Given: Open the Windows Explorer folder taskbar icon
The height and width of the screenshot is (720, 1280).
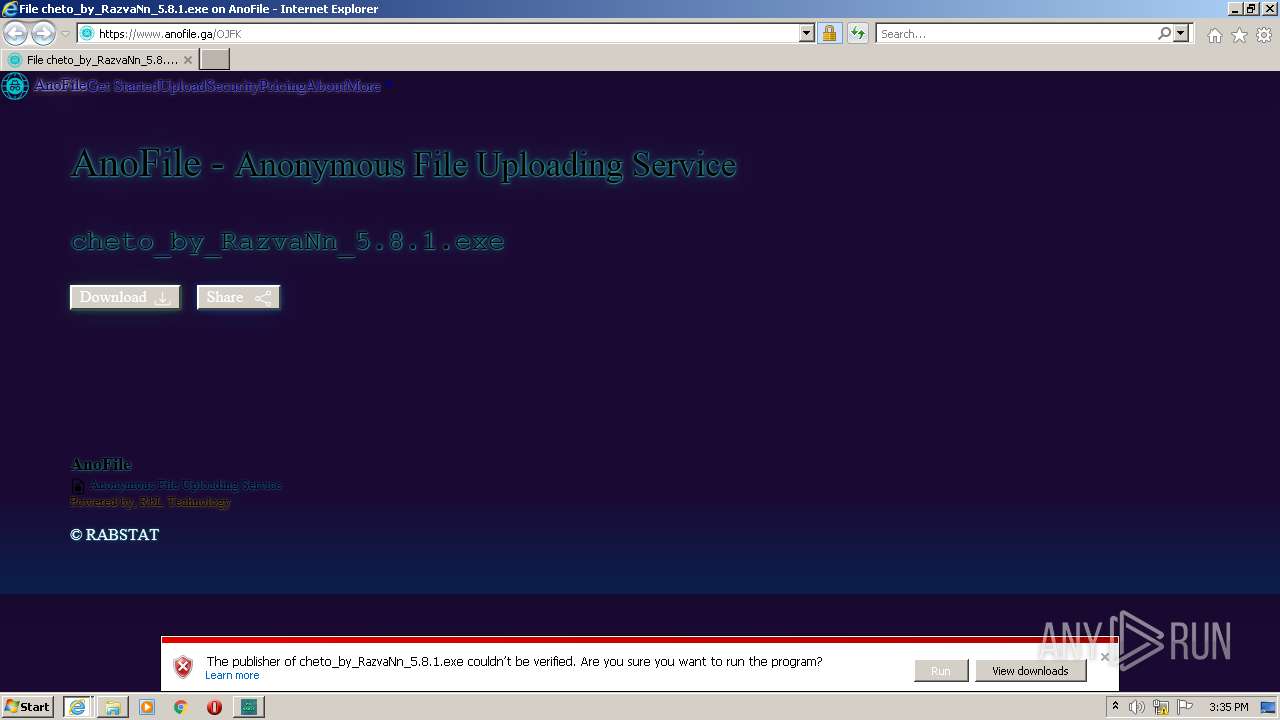Looking at the screenshot, I should [x=113, y=707].
